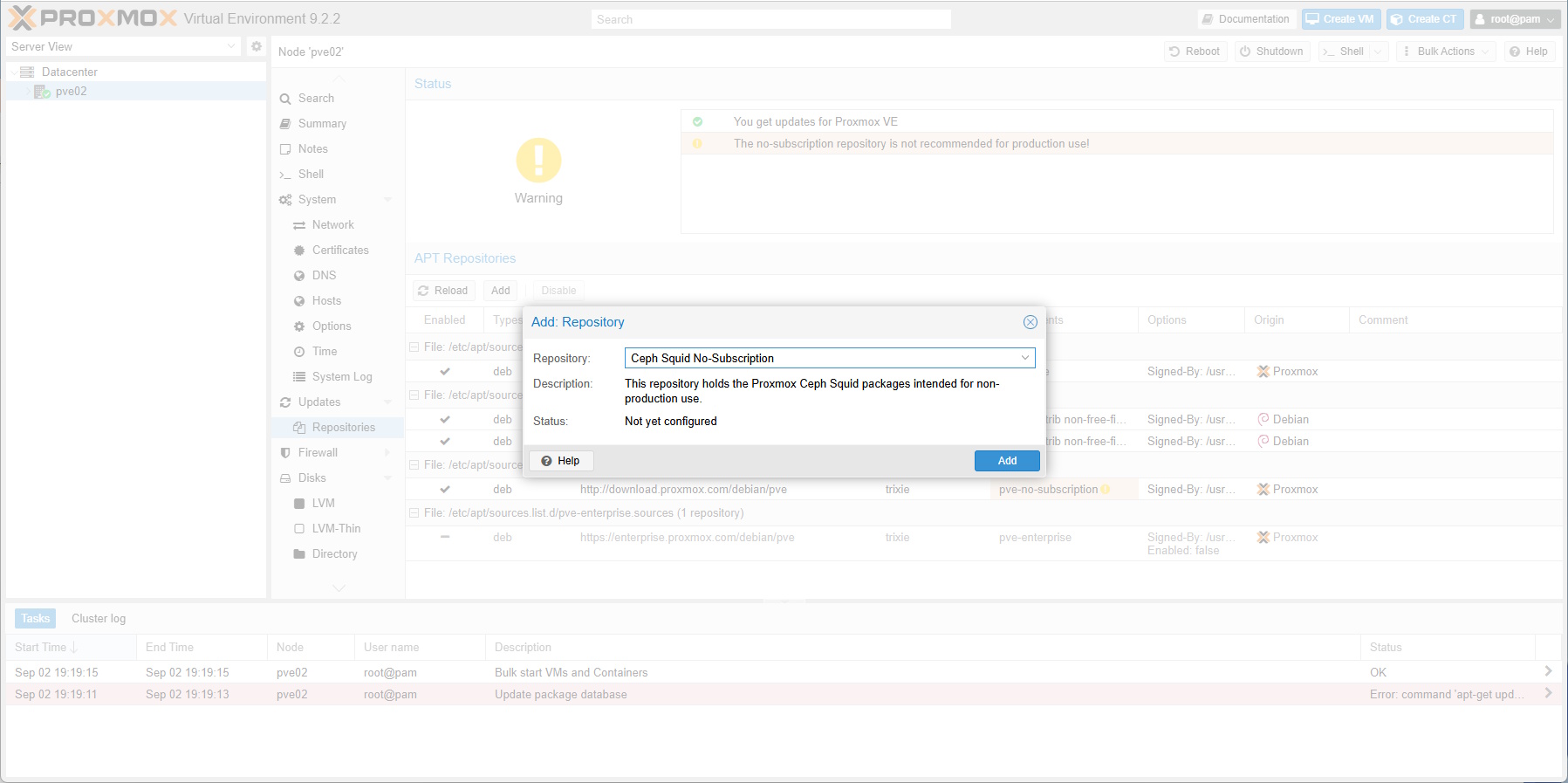Screen dimensions: 1568x783
Task: Open the Search item in node menu
Action: 316,99
